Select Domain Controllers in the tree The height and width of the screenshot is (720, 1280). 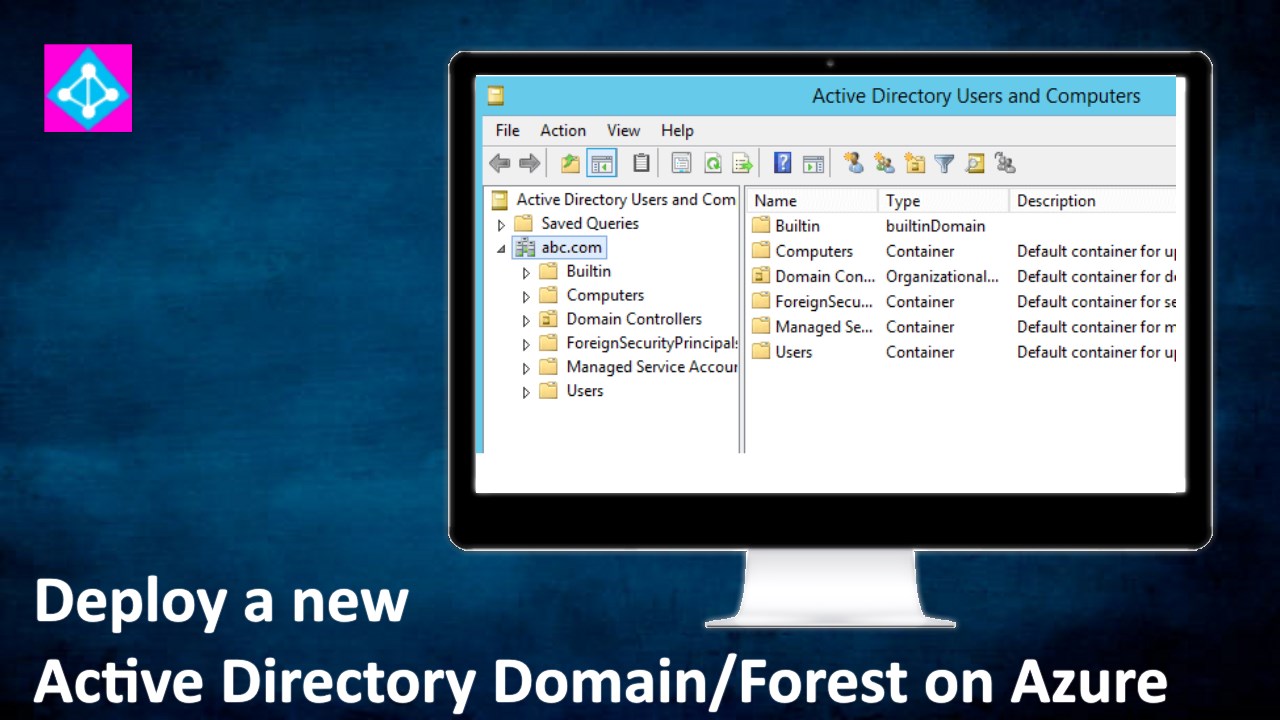click(621, 319)
